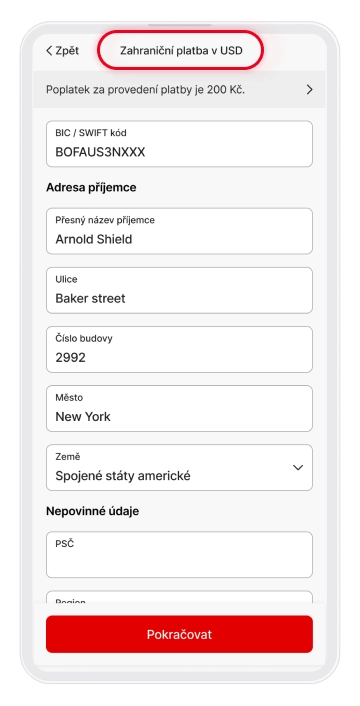Open fee details chevron on banner

pos(309,90)
